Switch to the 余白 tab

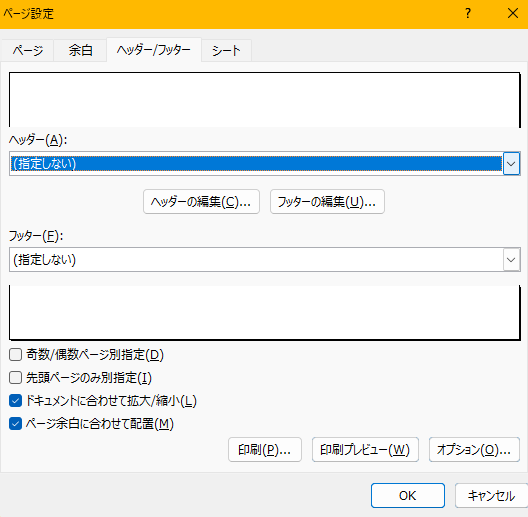80,51
